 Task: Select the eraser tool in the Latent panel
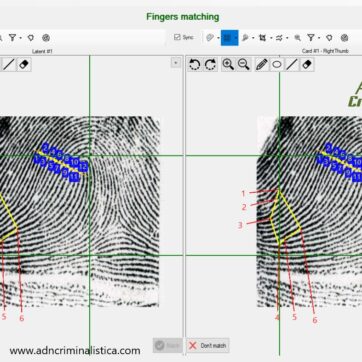coord(24,65)
